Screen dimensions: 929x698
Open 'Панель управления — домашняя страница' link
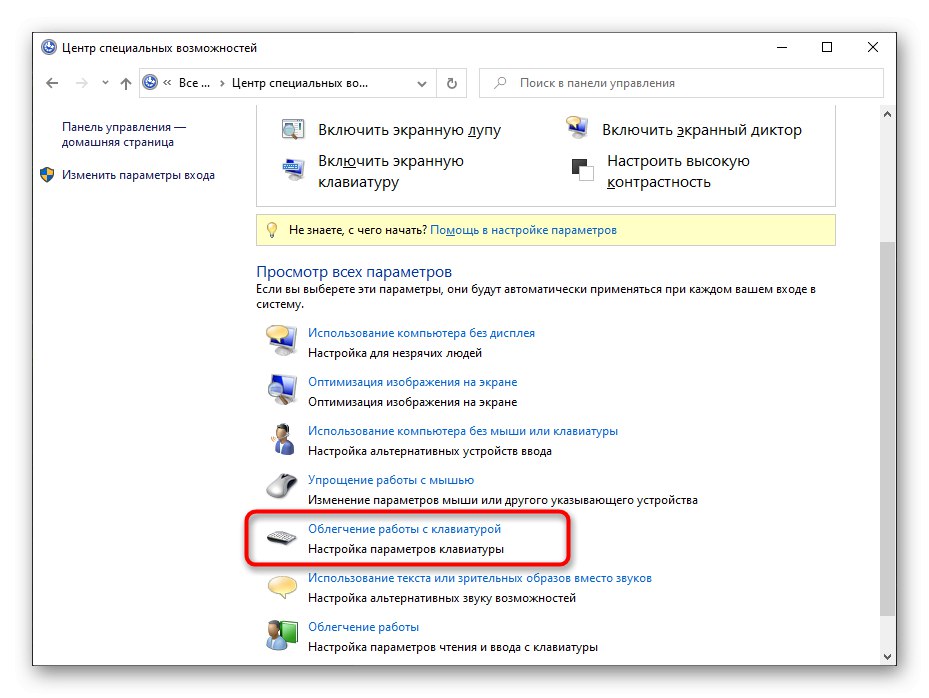coord(123,135)
